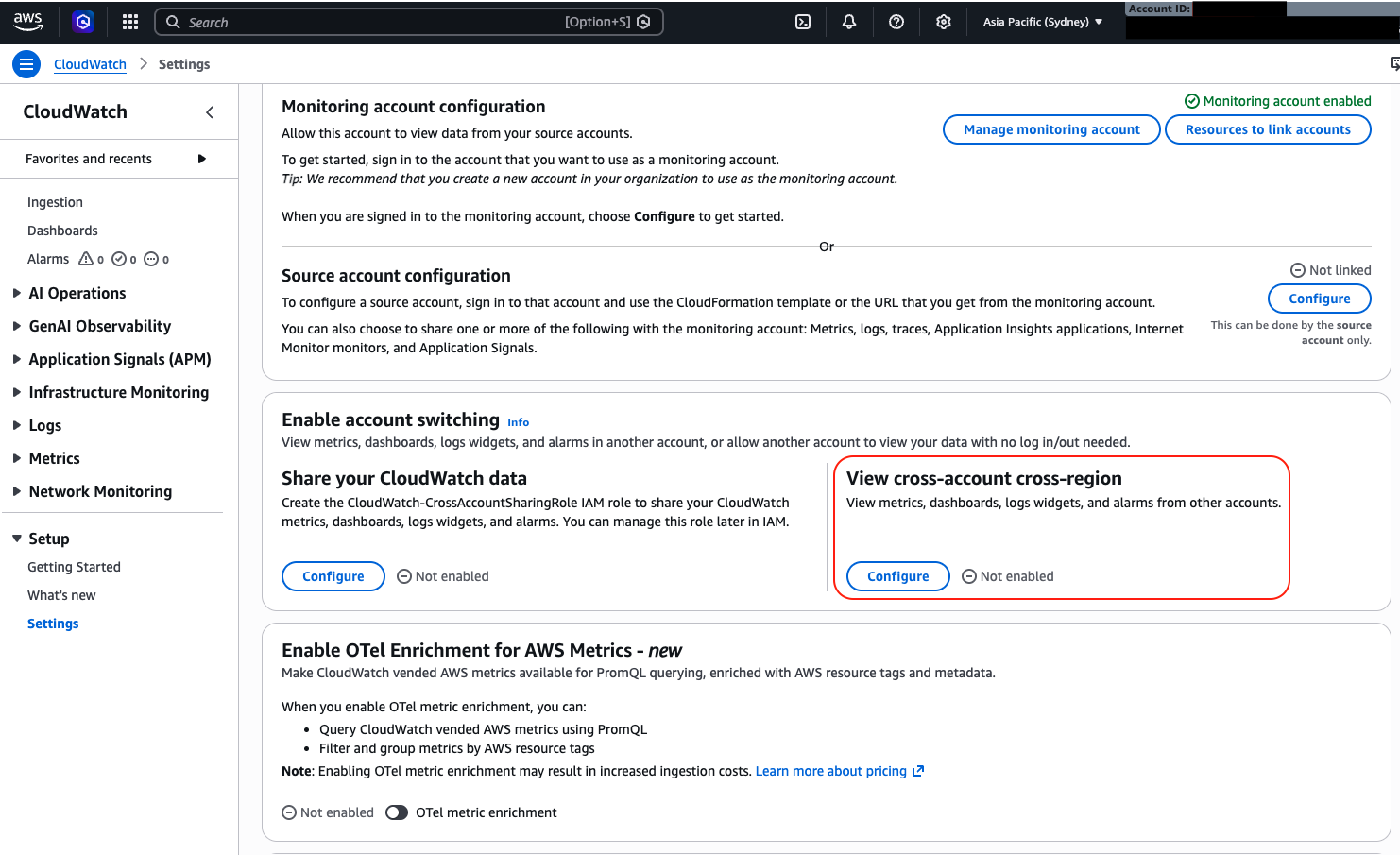Click the search magnifier icon
This screenshot has width=1400, height=855.
click(173, 22)
